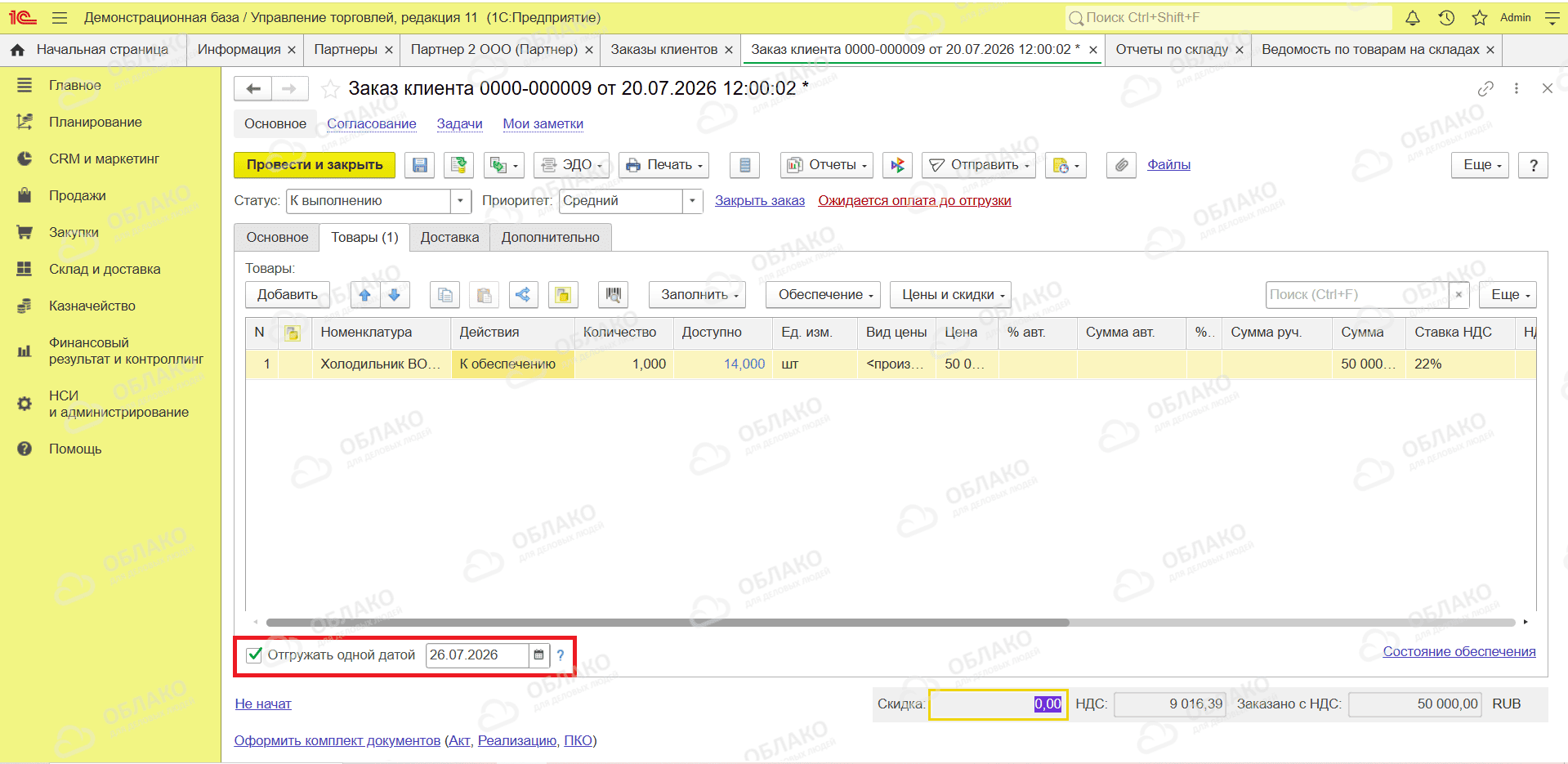Image resolution: width=1568 pixels, height=764 pixels.
Task: Click the Закрыть заказ link
Action: click(x=760, y=201)
